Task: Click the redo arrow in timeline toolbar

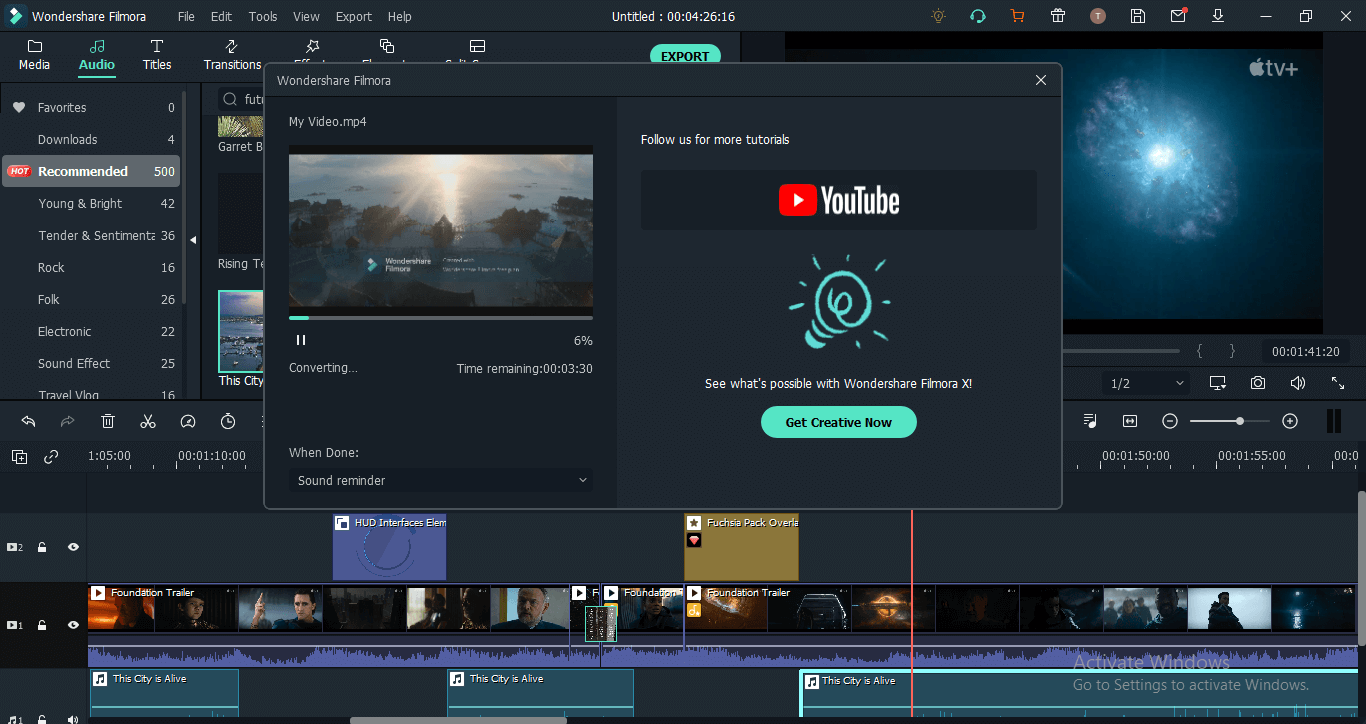Action: pos(68,421)
